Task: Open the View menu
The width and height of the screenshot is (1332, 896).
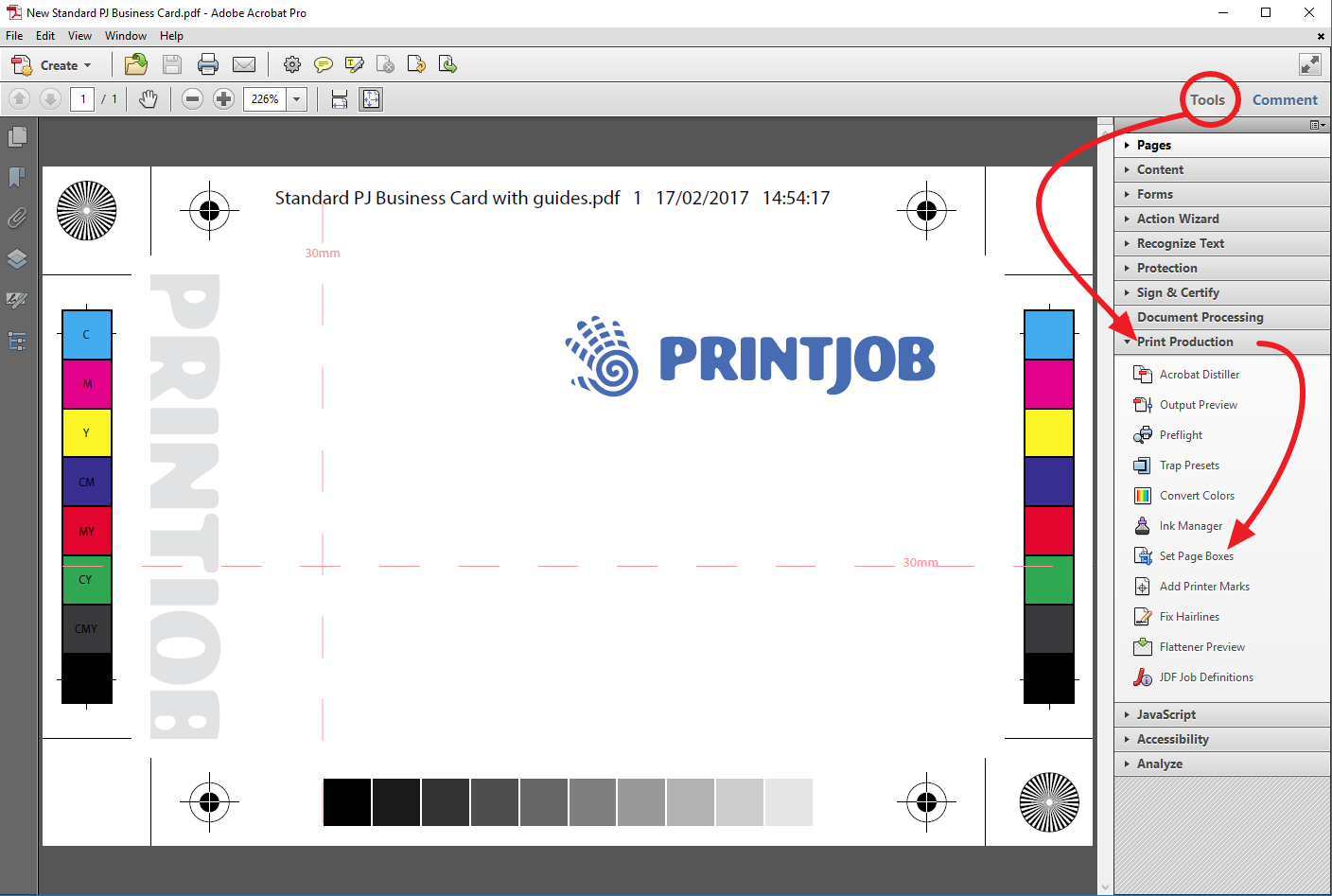Action: point(79,36)
